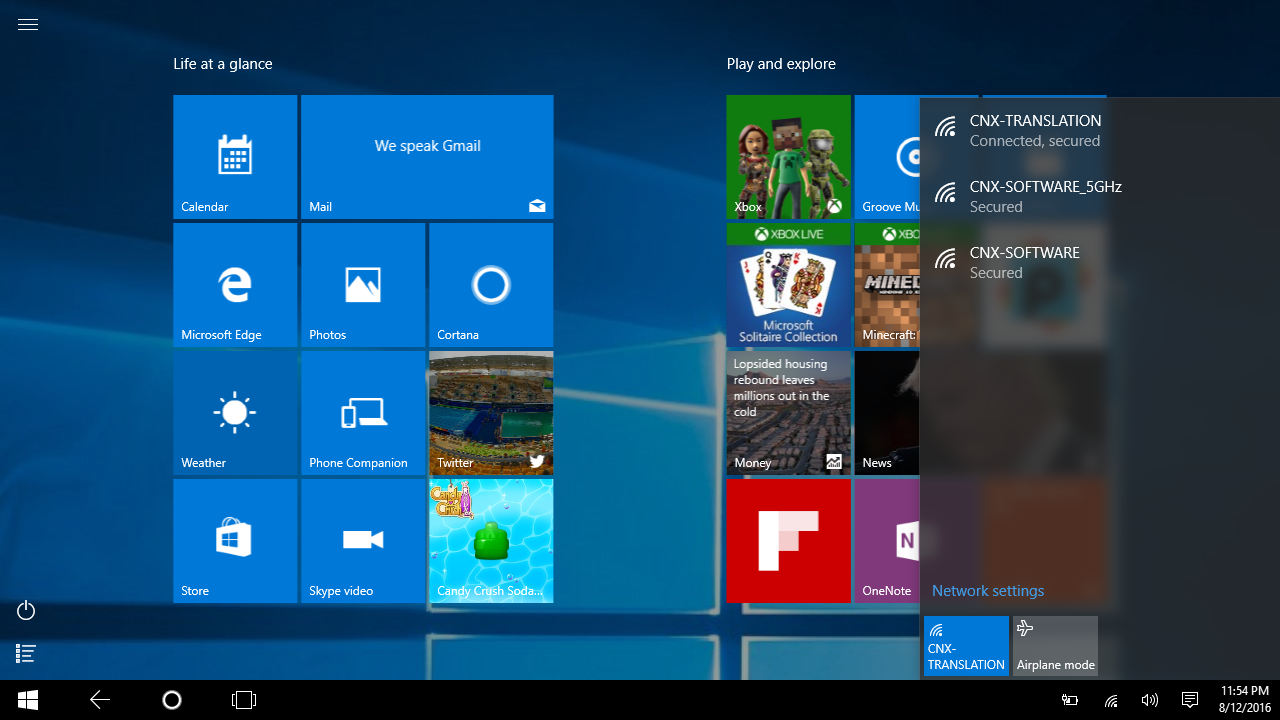Select the CNX-TRANSLATION network

[1100, 130]
